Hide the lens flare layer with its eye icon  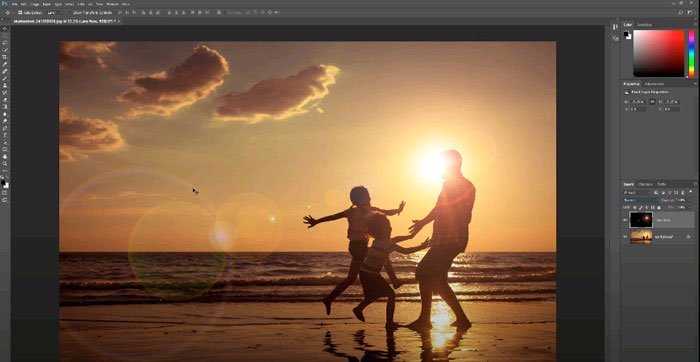(625, 220)
